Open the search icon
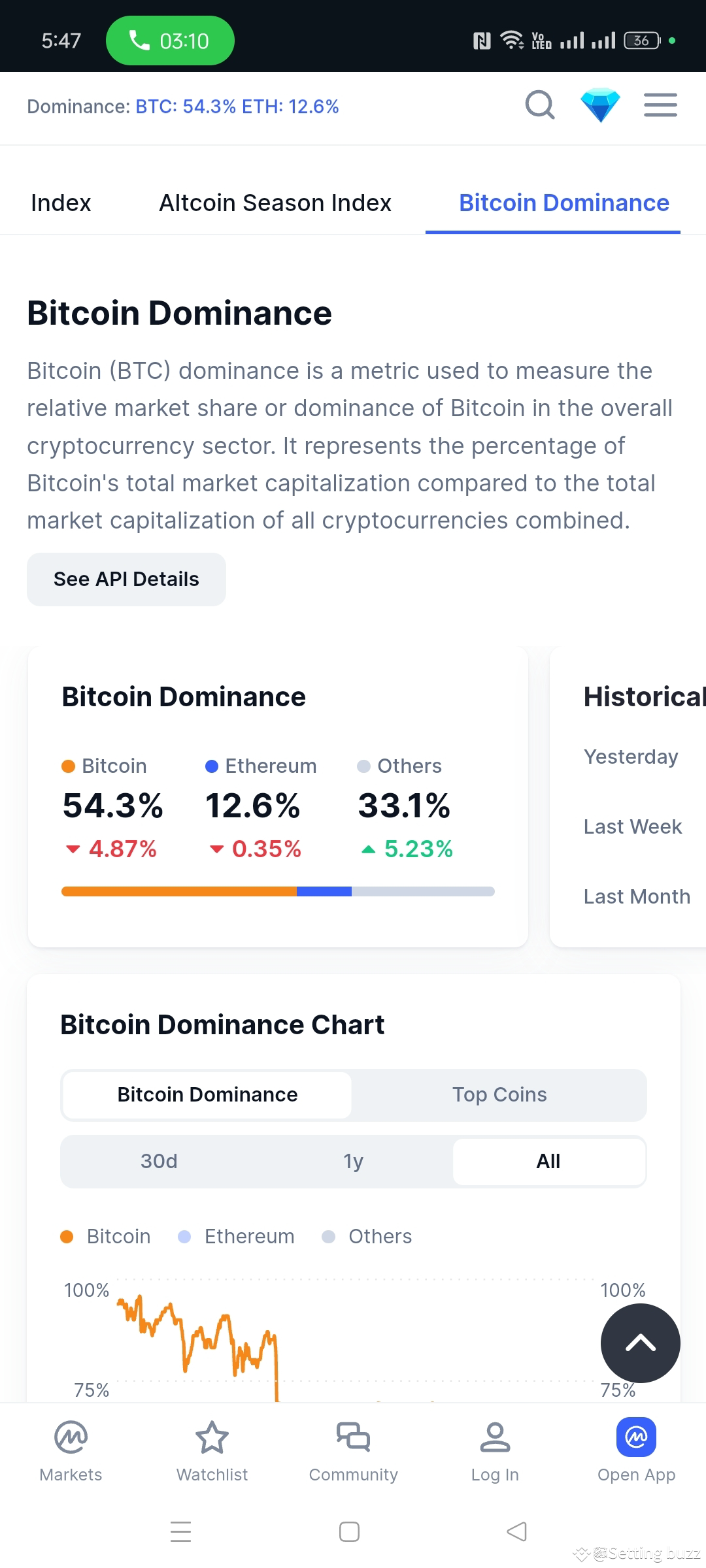This screenshot has height=1568, width=706. click(539, 105)
